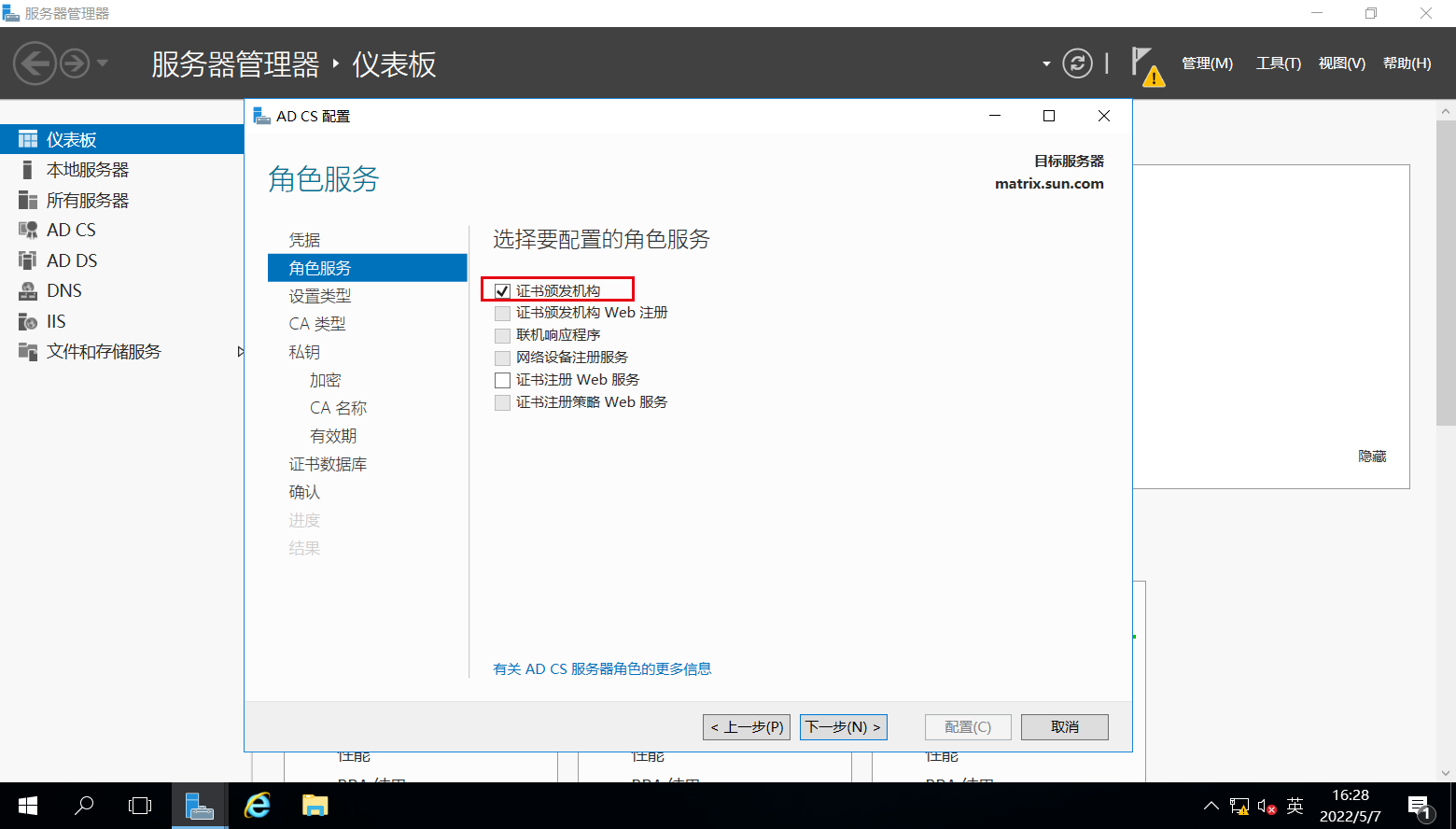This screenshot has height=829, width=1456.
Task: Open taskbar search
Action: tap(84, 806)
